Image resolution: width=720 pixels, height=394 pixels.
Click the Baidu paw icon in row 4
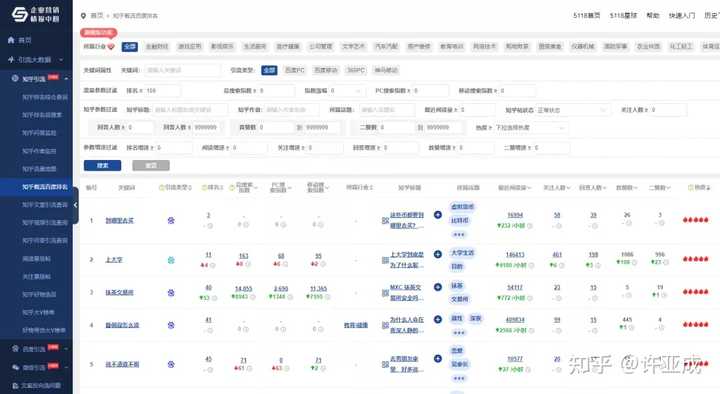coord(171,325)
